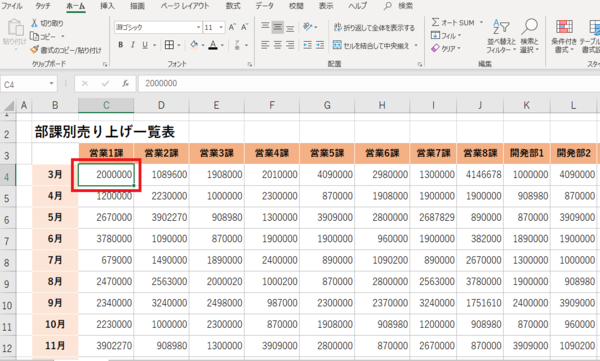Click the Paste (貼り付け) clipboard icon

point(15,28)
